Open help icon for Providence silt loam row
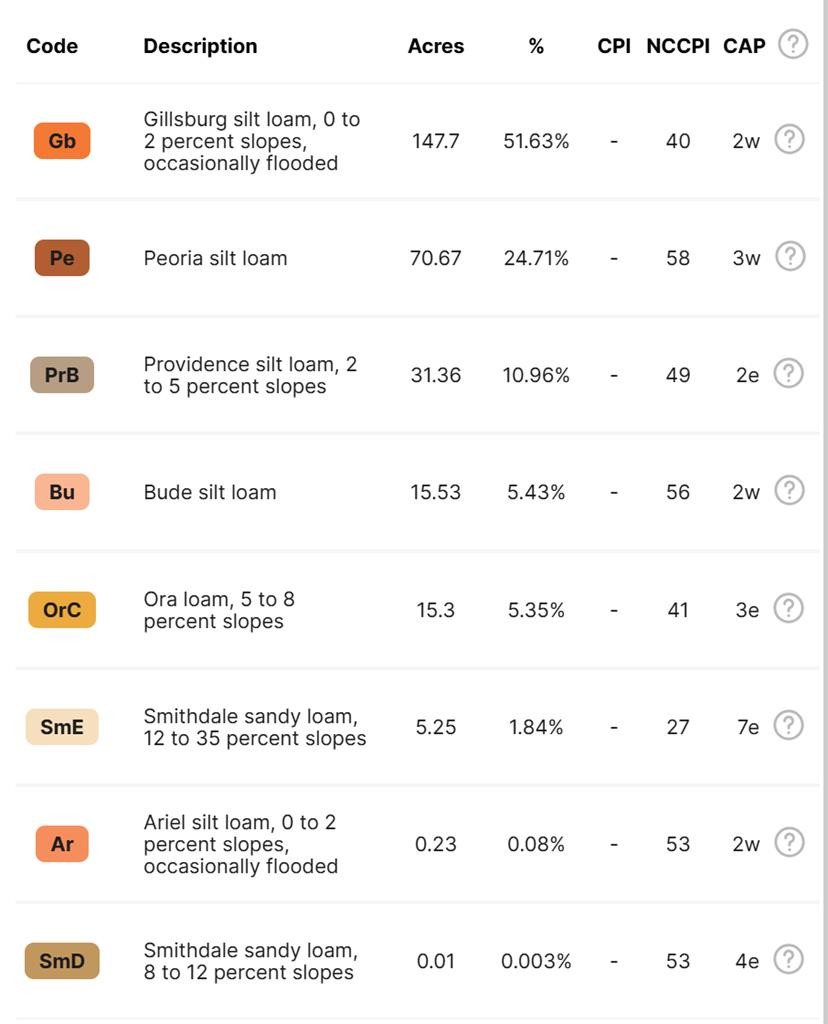This screenshot has height=1024, width=828. [789, 374]
